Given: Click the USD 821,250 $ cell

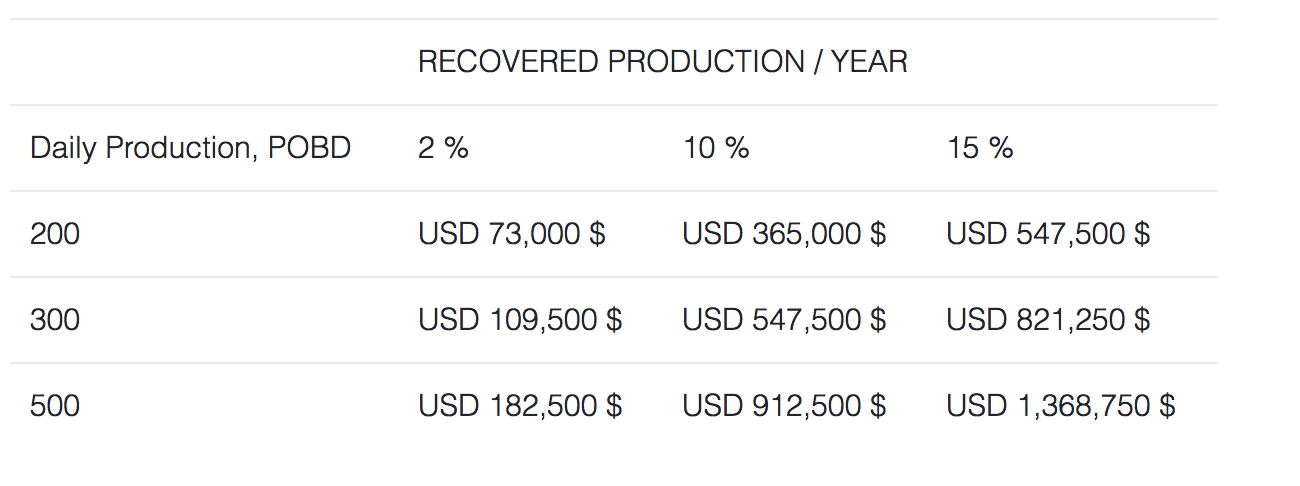Looking at the screenshot, I should (1048, 320).
